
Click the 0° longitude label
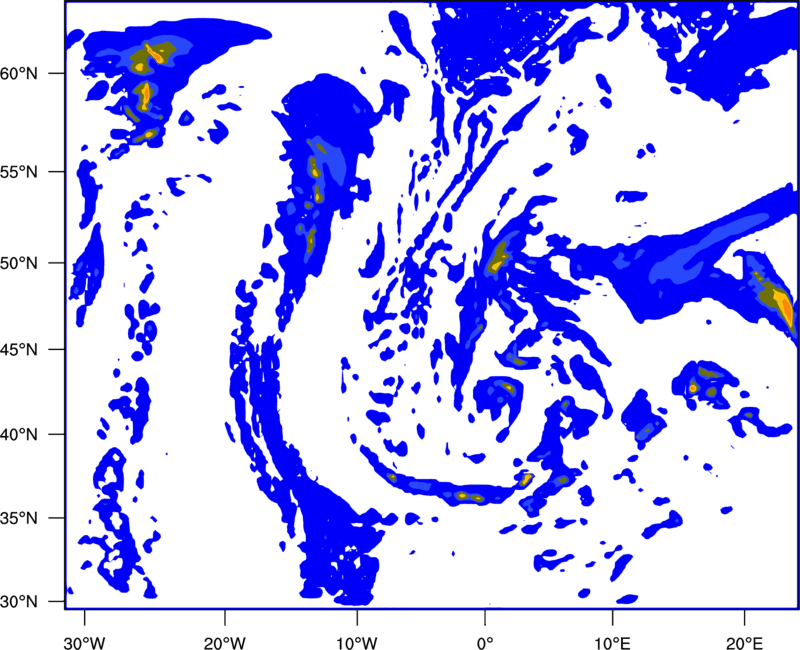[x=485, y=643]
